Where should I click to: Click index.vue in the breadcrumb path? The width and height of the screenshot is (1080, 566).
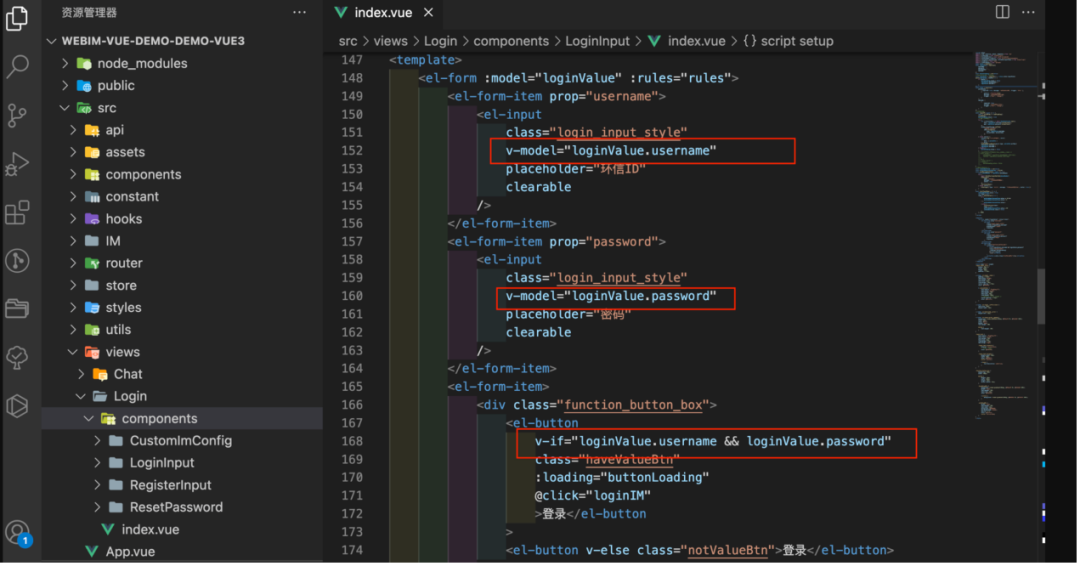pyautogui.click(x=696, y=41)
